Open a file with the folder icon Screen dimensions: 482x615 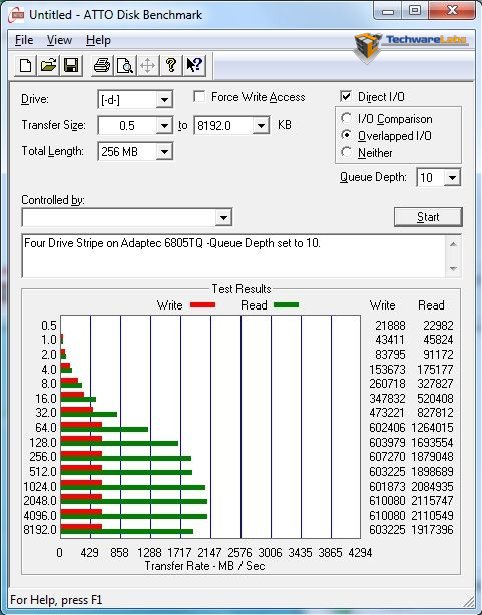coord(48,65)
